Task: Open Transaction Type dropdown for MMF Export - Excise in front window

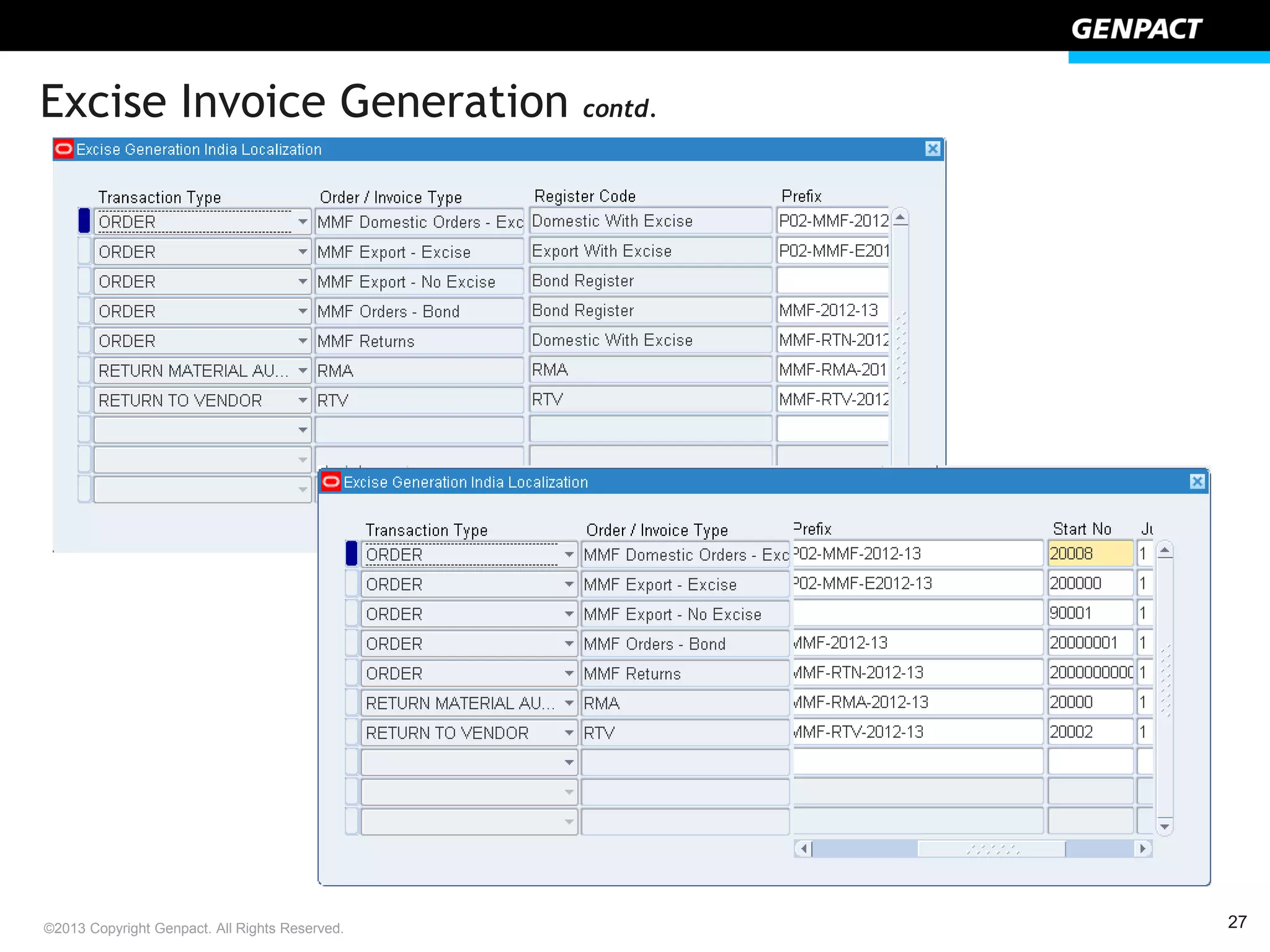Action: tap(569, 584)
